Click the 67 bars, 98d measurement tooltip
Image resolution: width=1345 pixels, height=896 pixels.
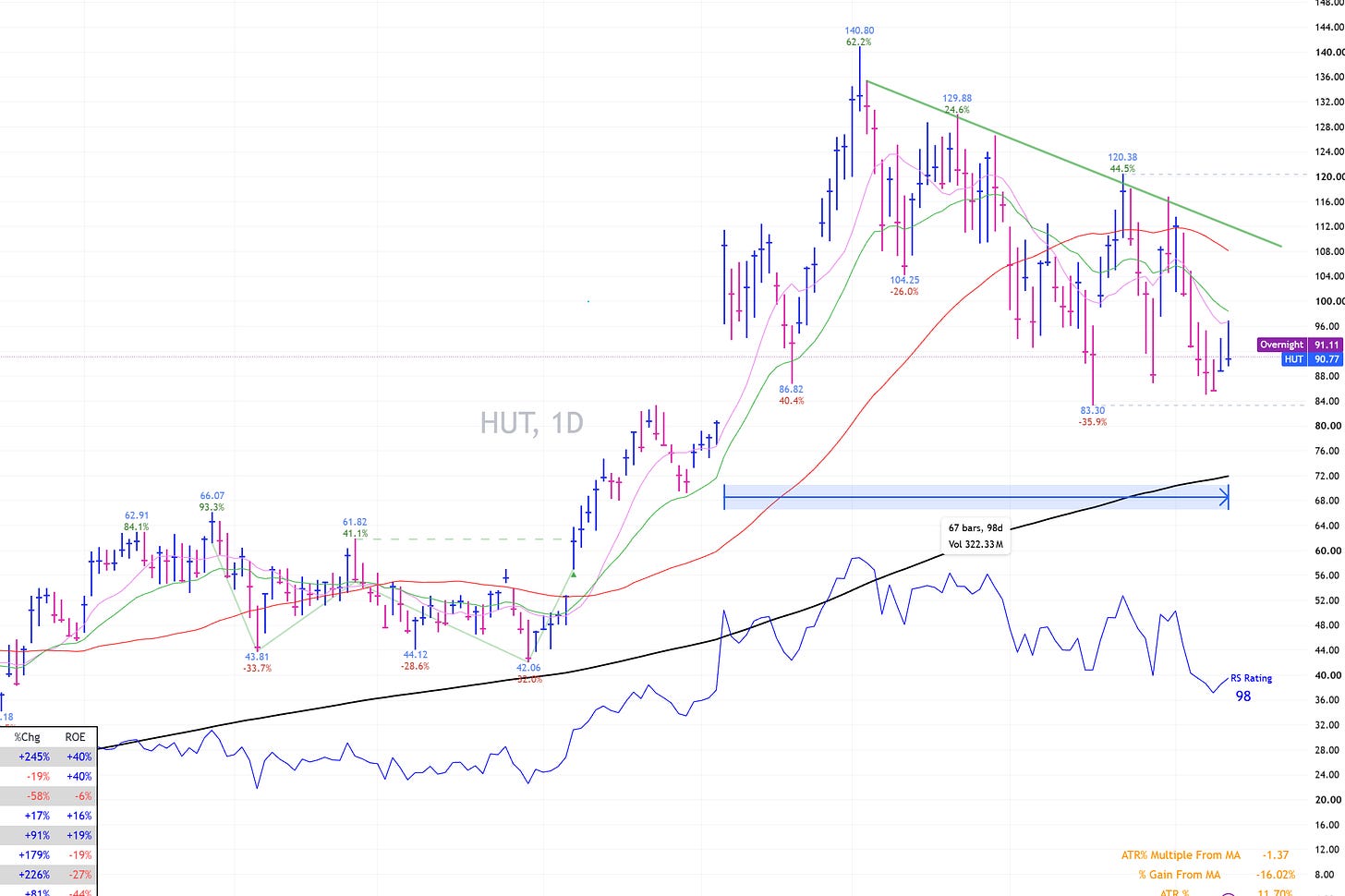tap(975, 537)
